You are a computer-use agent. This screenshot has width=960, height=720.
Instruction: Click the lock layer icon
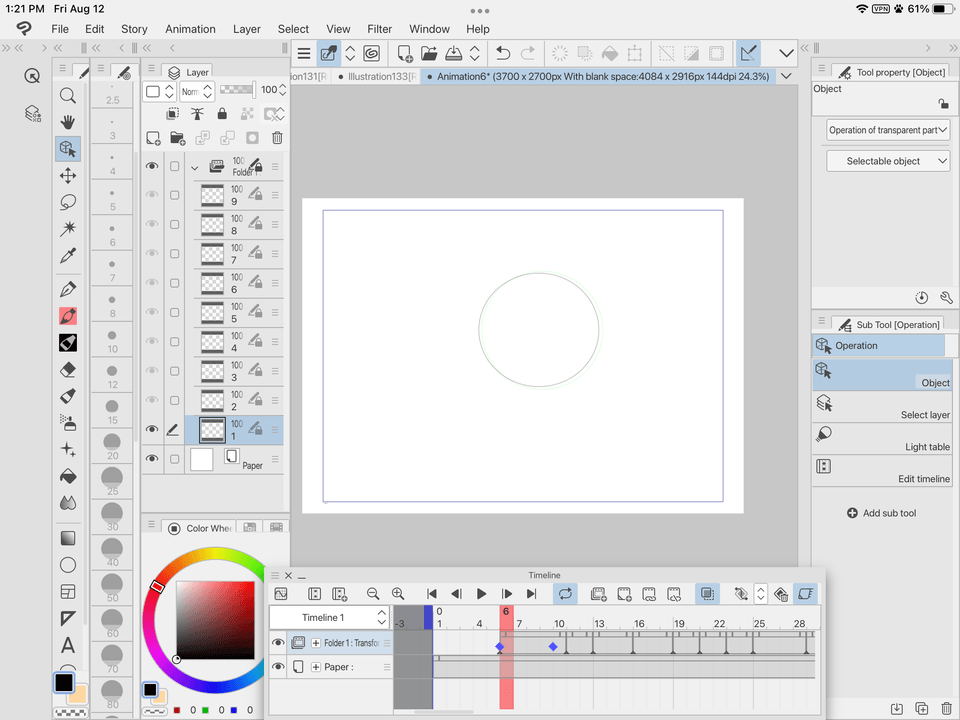[x=222, y=113]
